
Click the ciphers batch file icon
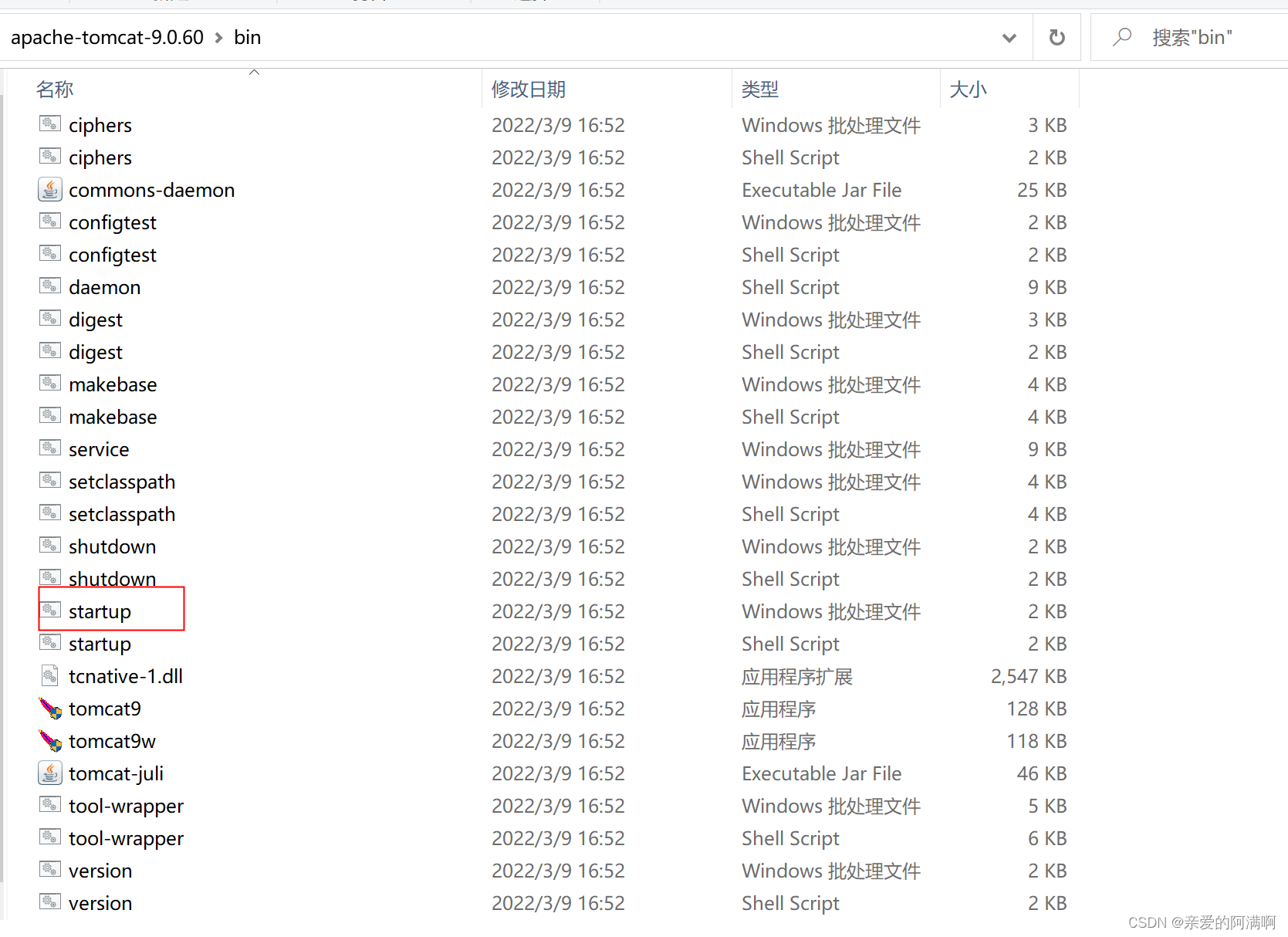tap(50, 123)
